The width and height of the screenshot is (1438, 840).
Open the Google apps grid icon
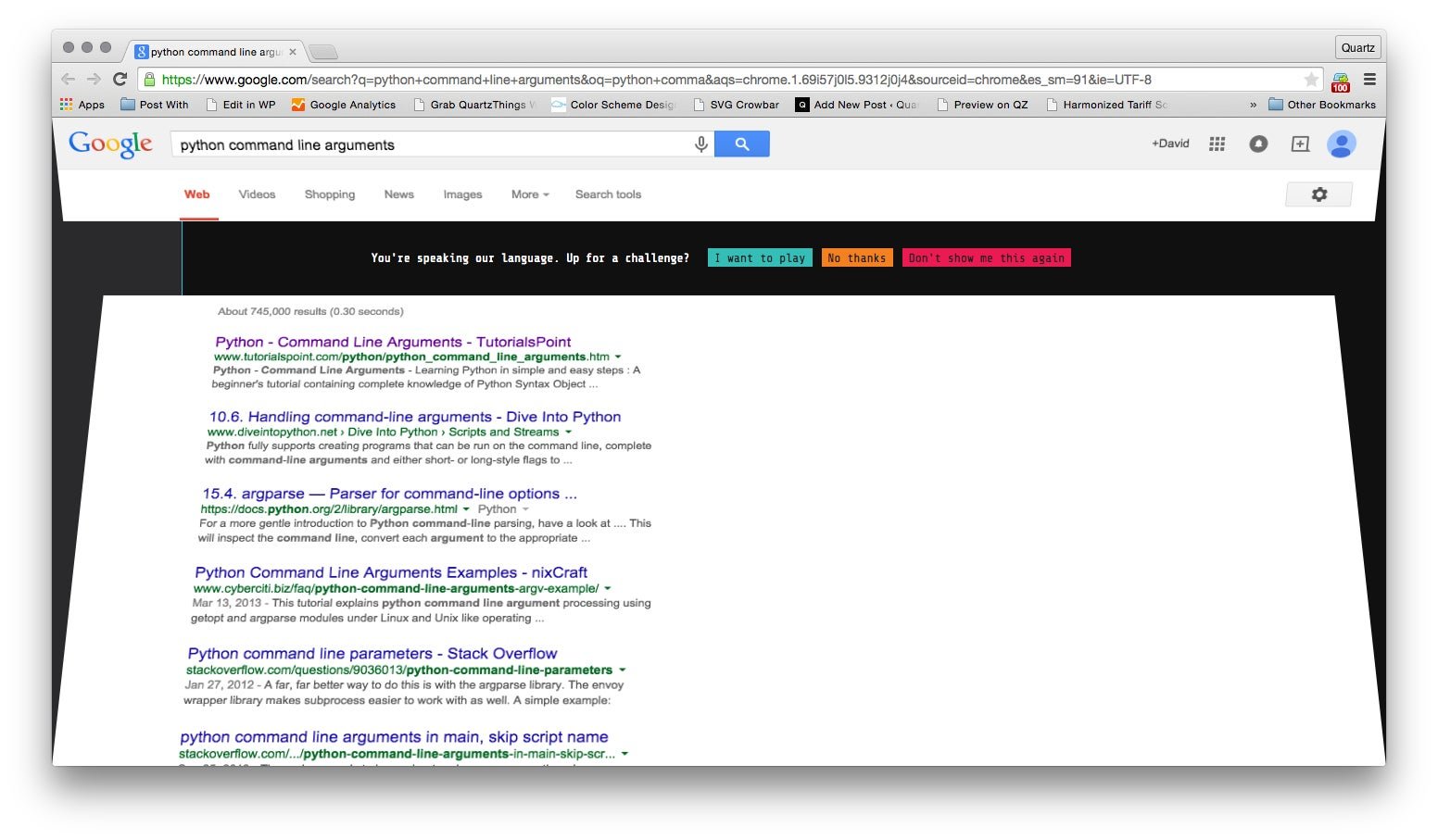click(x=1217, y=144)
